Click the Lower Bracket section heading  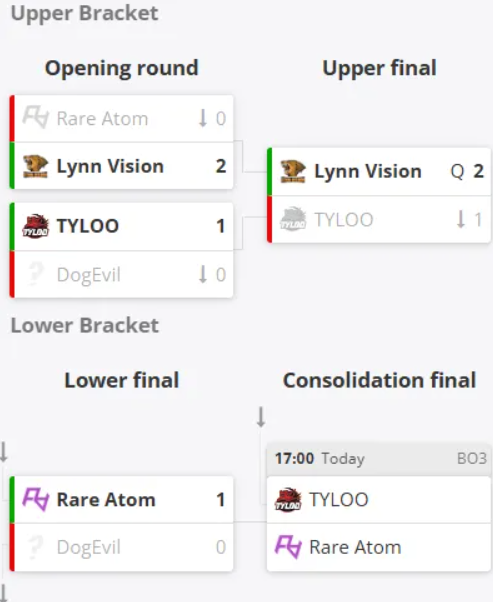tap(85, 326)
